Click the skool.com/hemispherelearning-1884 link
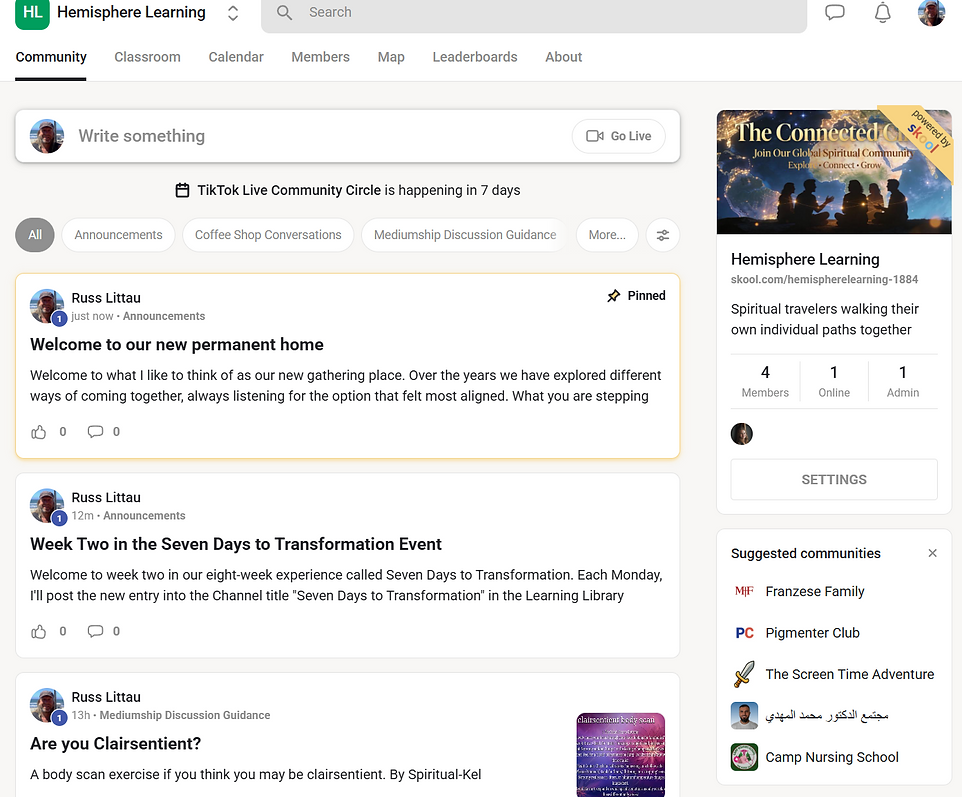Image resolution: width=962 pixels, height=797 pixels. point(824,280)
